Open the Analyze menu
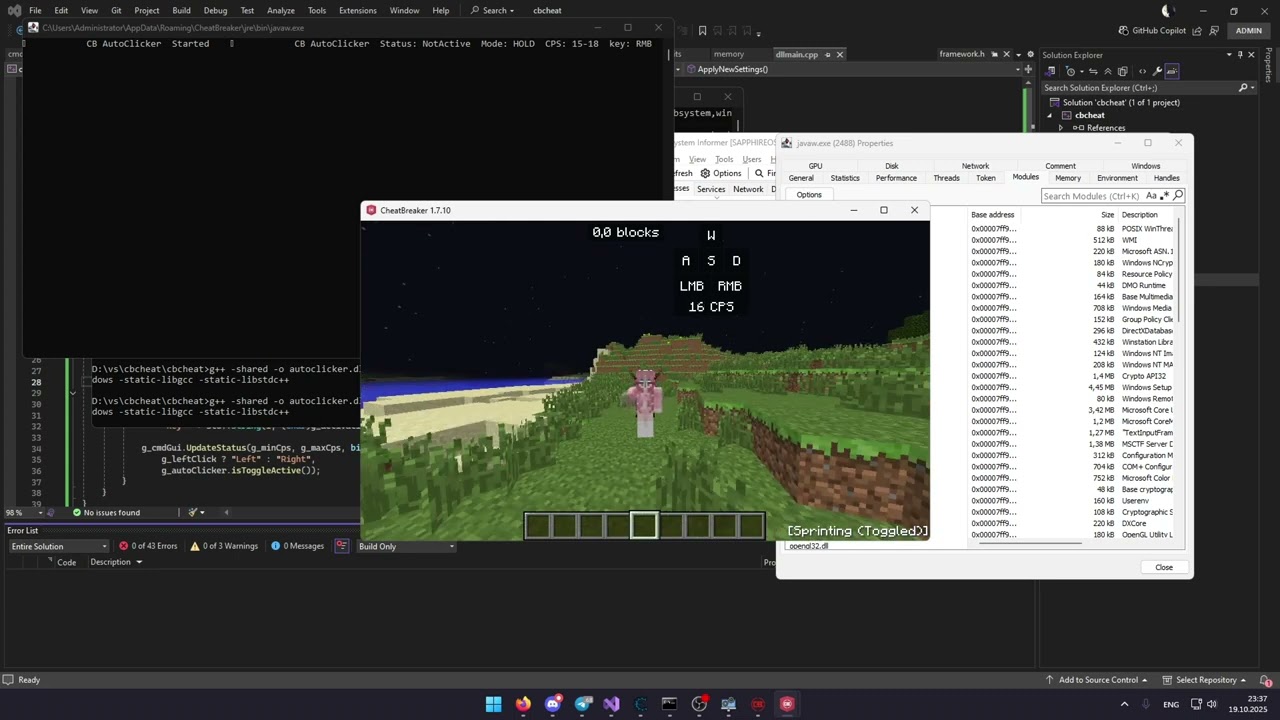 click(x=281, y=10)
